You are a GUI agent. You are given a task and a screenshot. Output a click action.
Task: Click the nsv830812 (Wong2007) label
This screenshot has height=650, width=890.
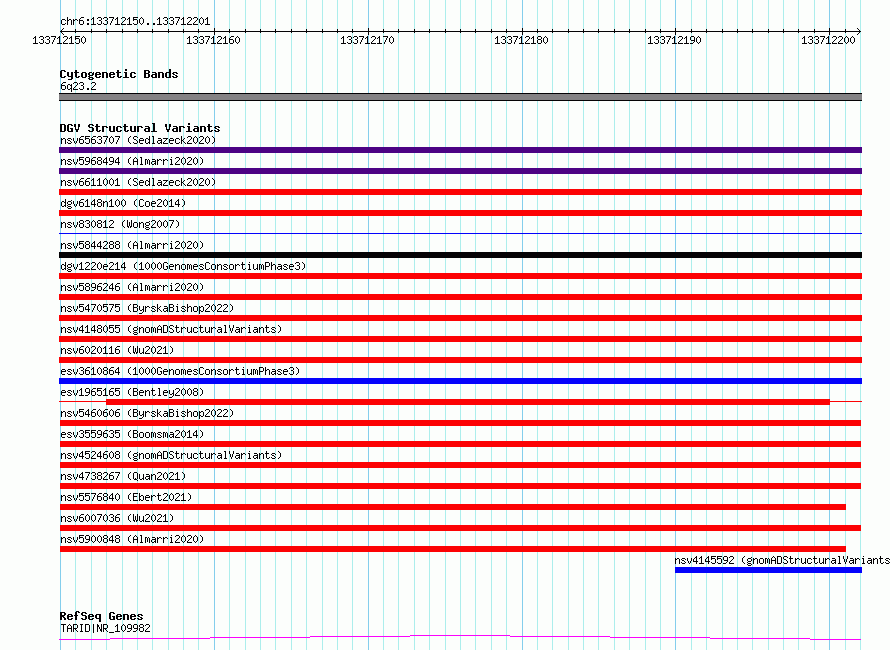tap(120, 224)
